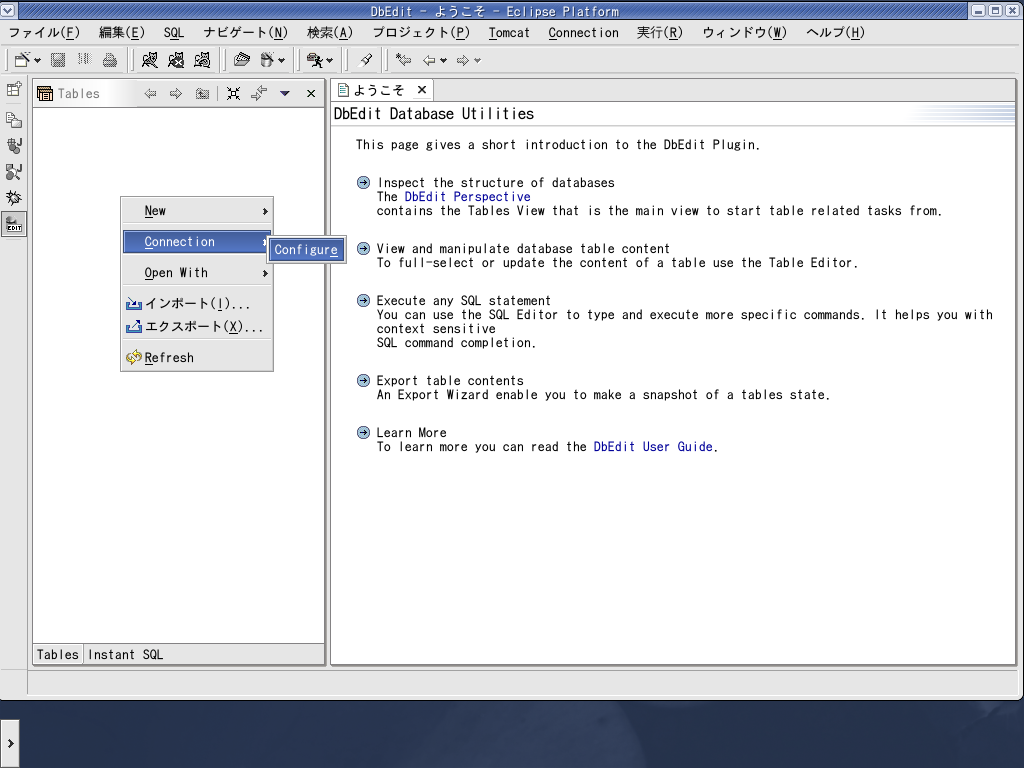
Task: Click the Open Perspective sidebar icon
Action: point(14,89)
